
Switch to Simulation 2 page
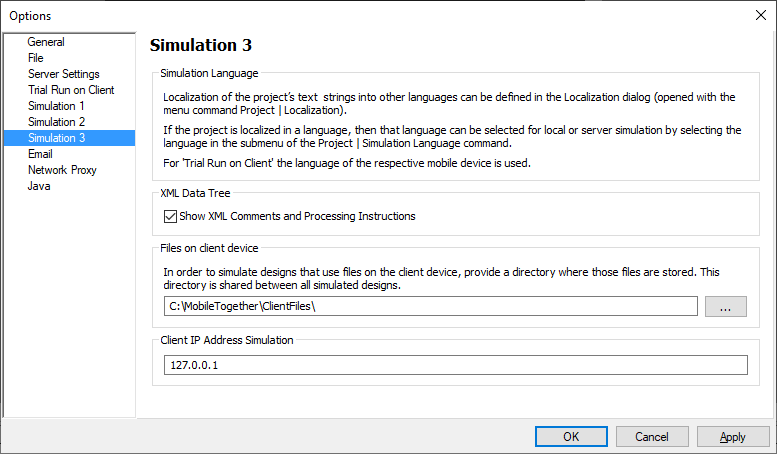tap(56, 122)
